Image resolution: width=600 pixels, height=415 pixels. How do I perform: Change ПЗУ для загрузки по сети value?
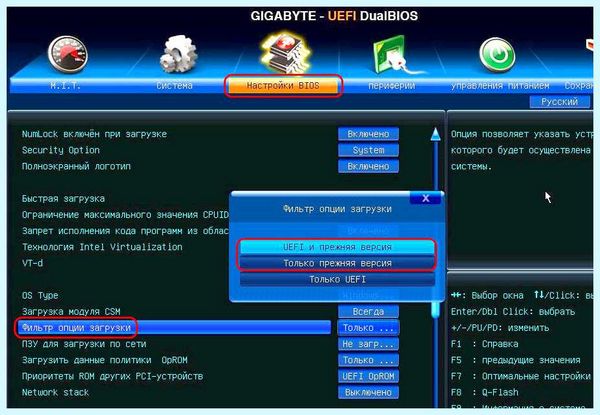[368, 344]
